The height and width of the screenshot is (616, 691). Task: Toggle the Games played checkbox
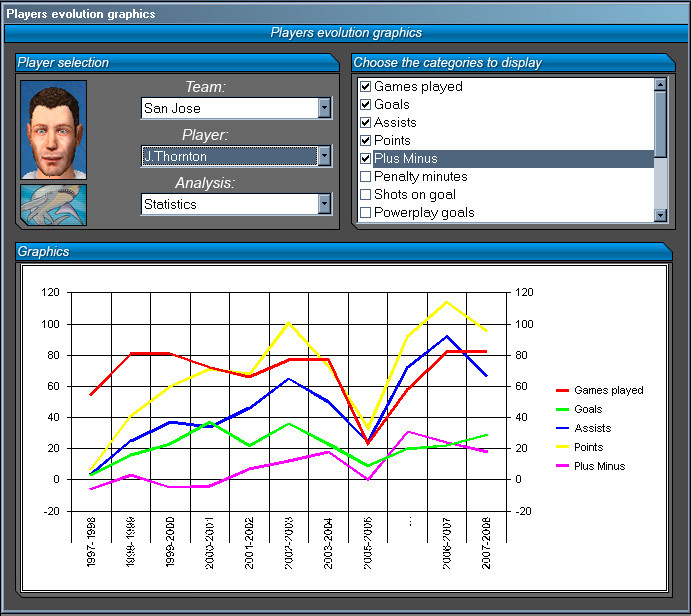365,86
